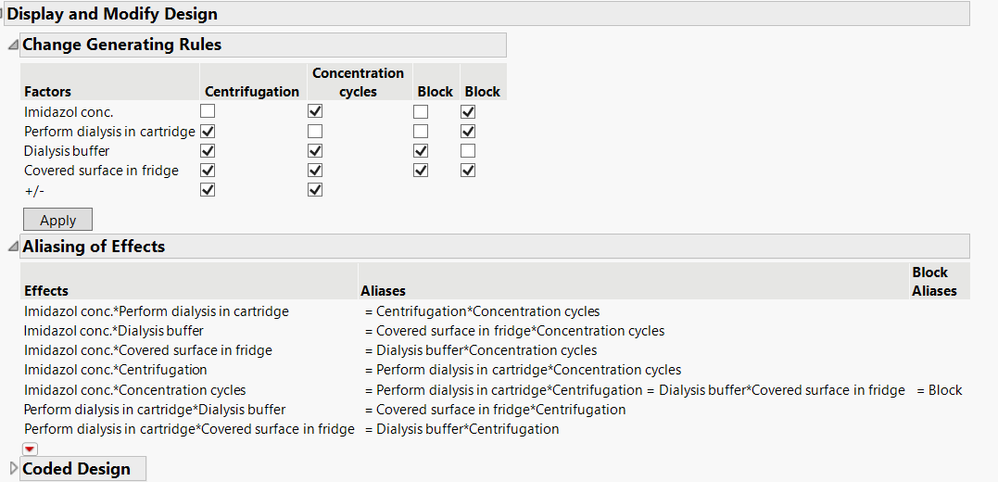This screenshot has width=998, height=482.
Task: Uncheck Covered surface in fridge for Concentration cycles
Action: 315,170
